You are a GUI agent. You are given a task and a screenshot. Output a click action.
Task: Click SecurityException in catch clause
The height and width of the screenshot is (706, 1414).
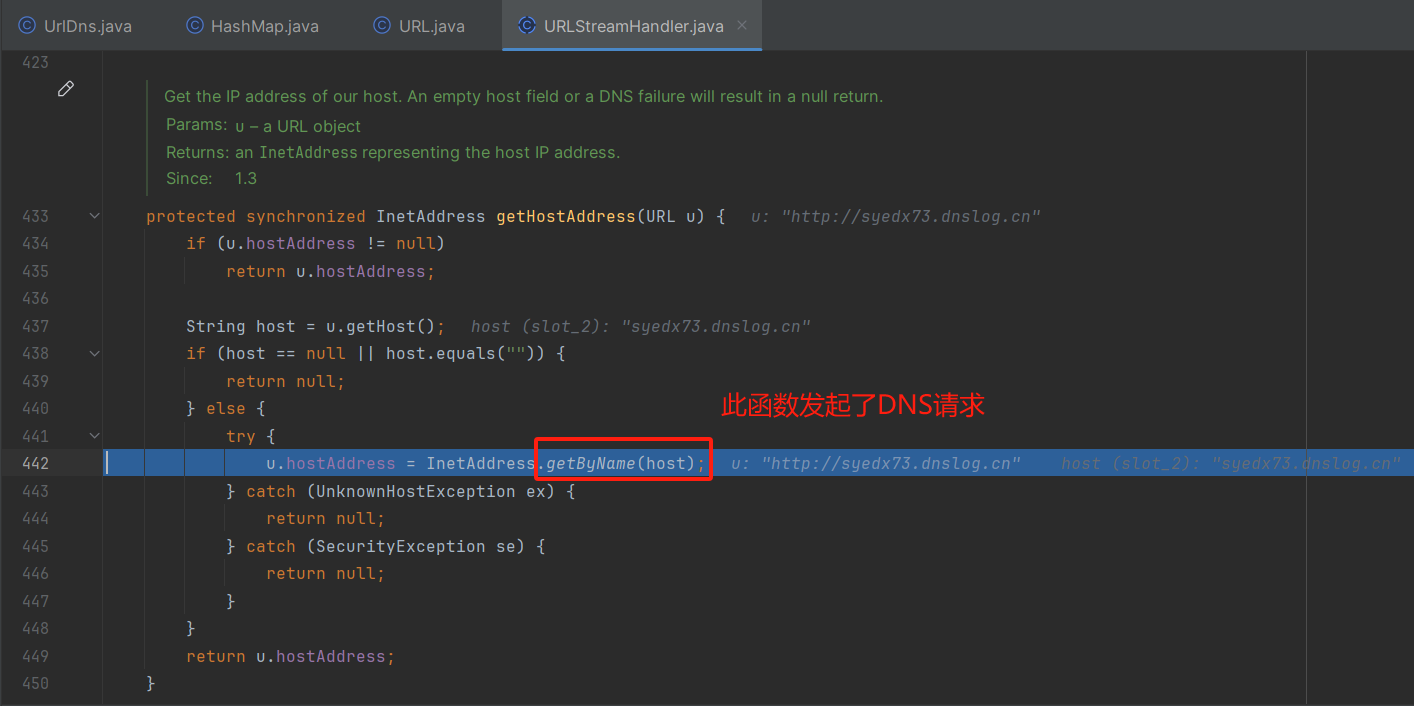pyautogui.click(x=401, y=546)
